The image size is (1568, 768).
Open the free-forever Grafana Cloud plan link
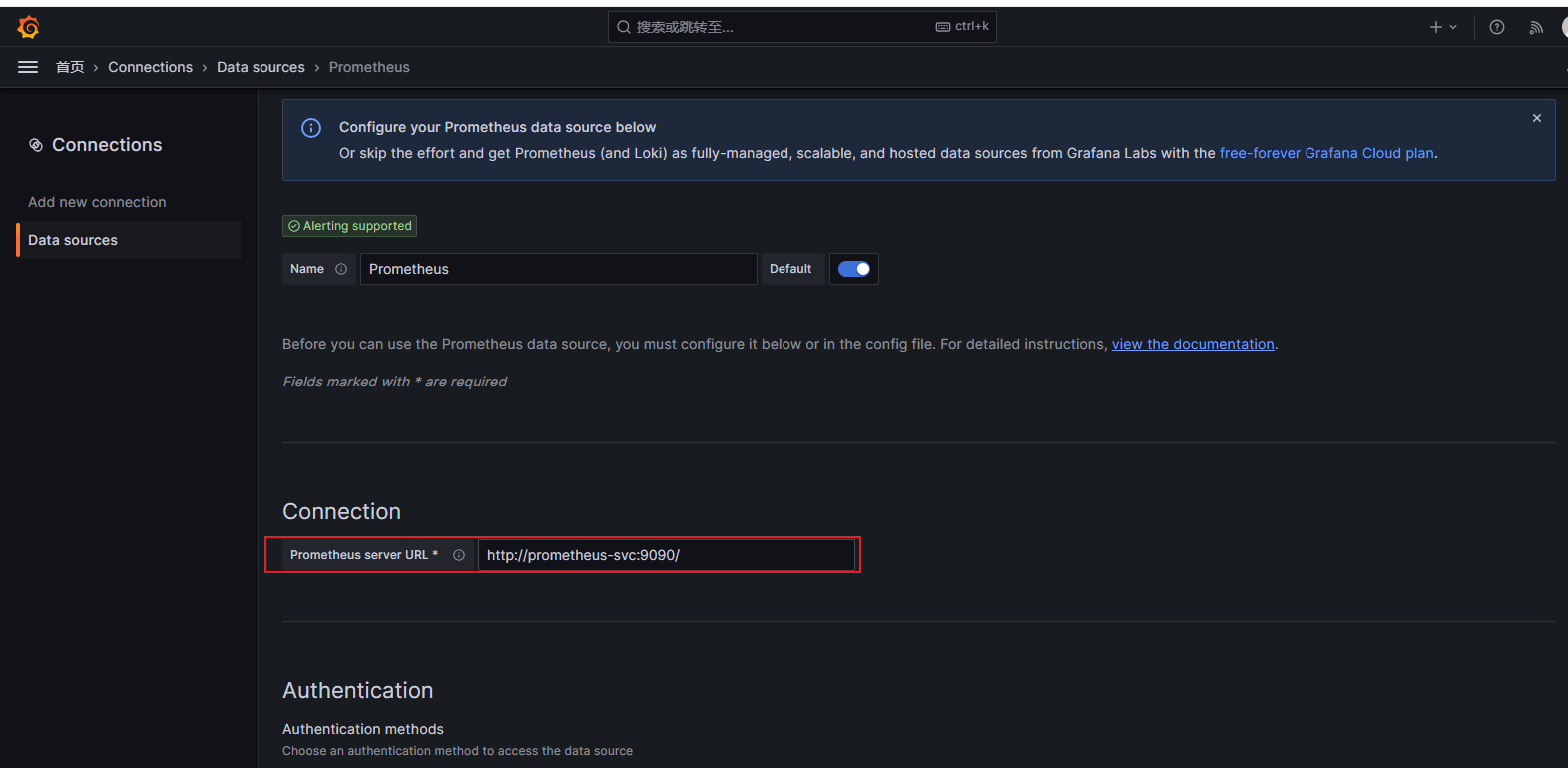point(1325,153)
